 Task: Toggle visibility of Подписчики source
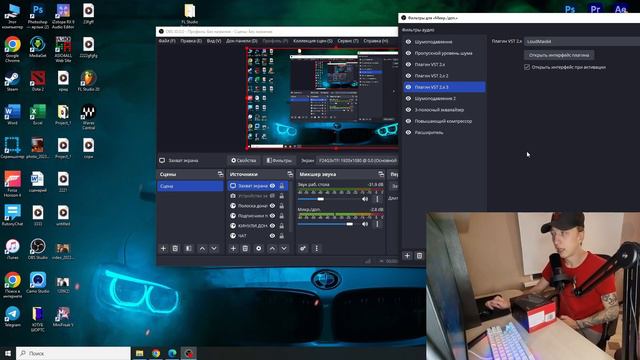point(272,216)
